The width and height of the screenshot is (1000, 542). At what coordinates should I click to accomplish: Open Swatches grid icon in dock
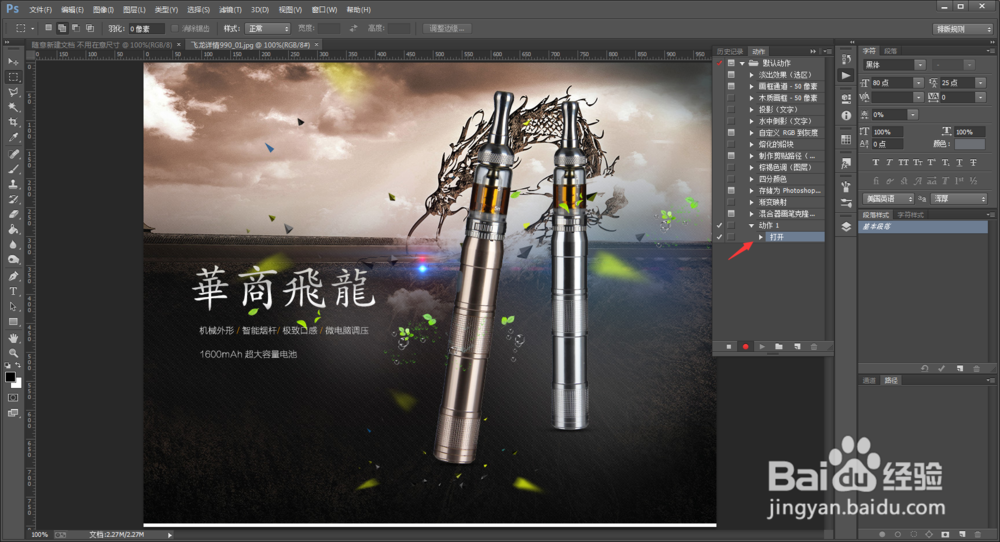click(846, 140)
